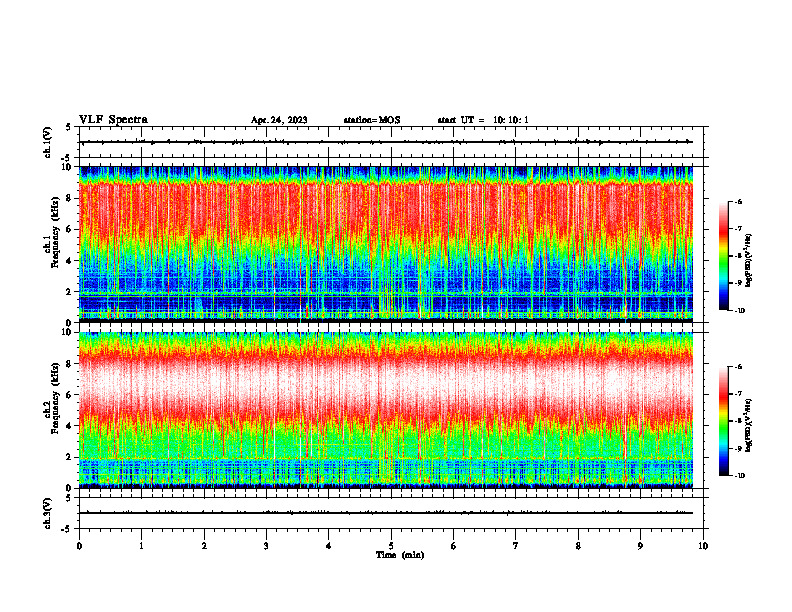
Task: Click time axis tick label "9"
Action: 640,546
